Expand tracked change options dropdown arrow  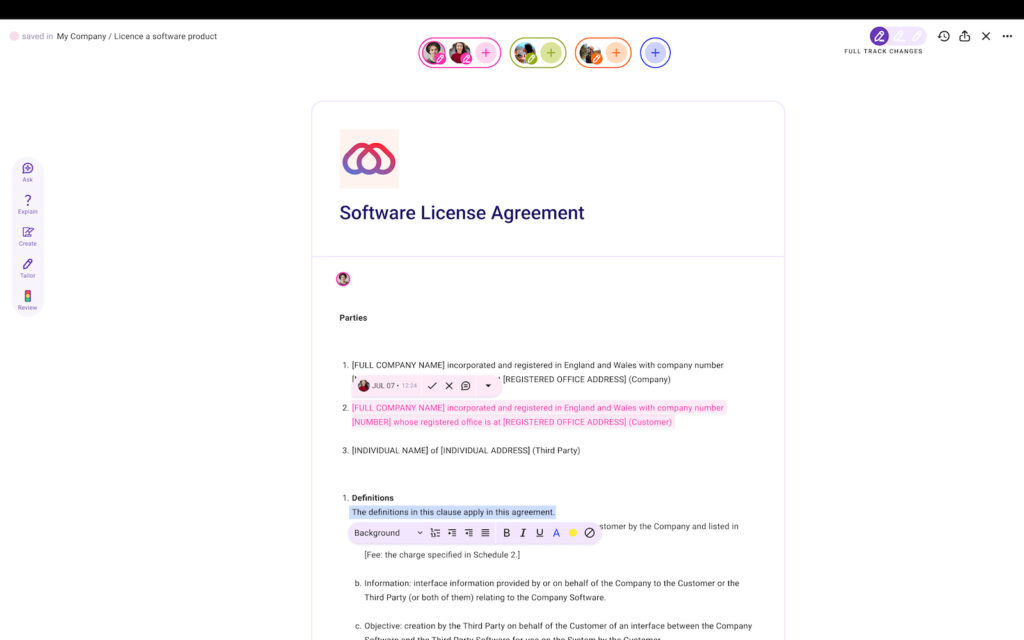coord(488,386)
